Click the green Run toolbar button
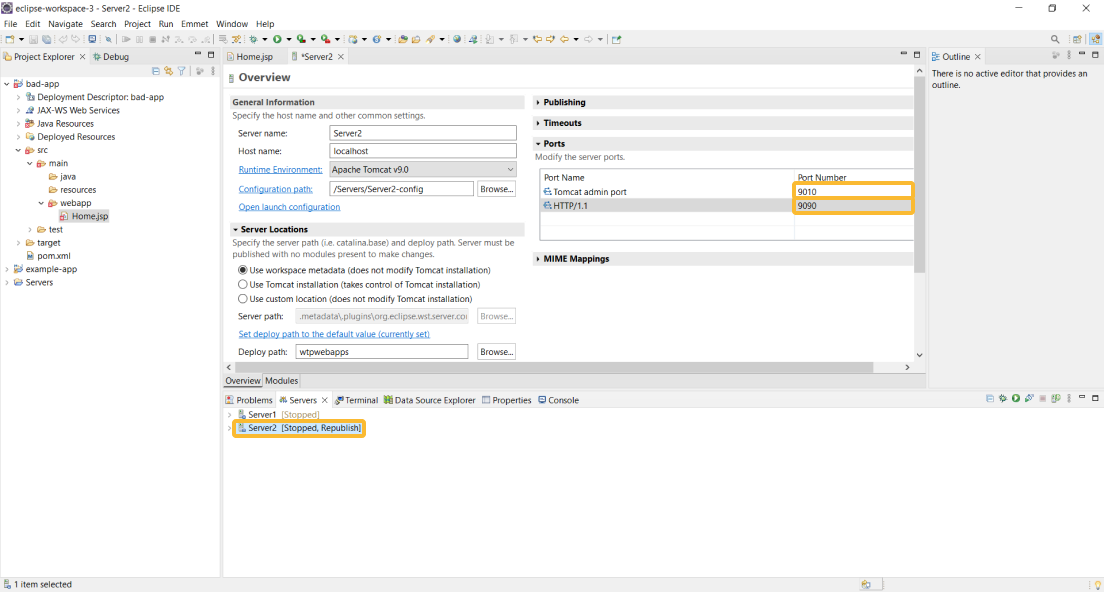1104x592 pixels. [277, 39]
